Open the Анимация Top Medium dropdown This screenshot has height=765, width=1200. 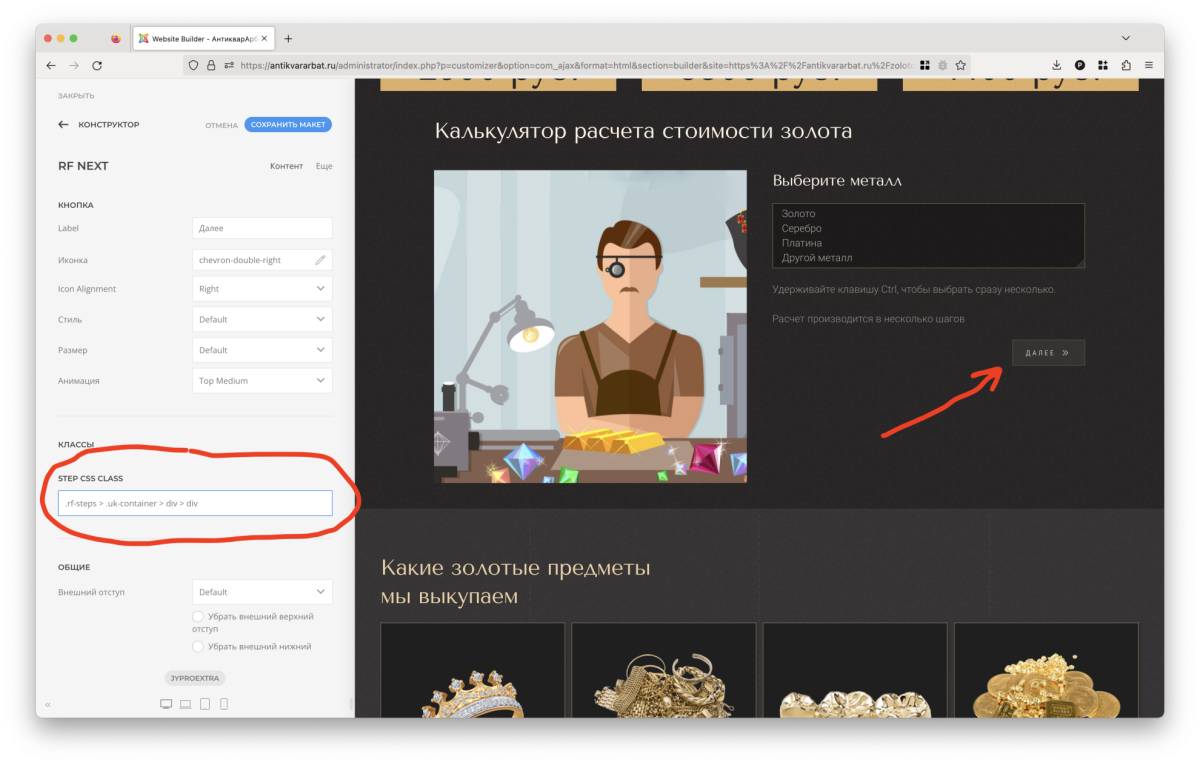pyautogui.click(x=262, y=381)
